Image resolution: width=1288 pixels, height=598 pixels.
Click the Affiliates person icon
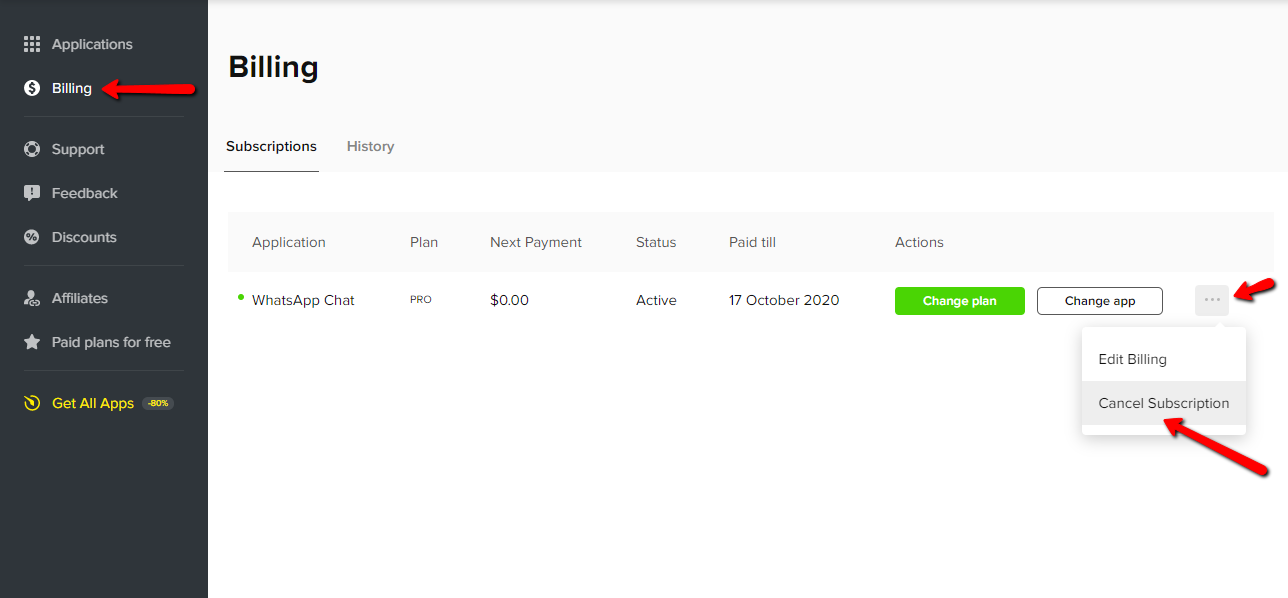tap(32, 298)
